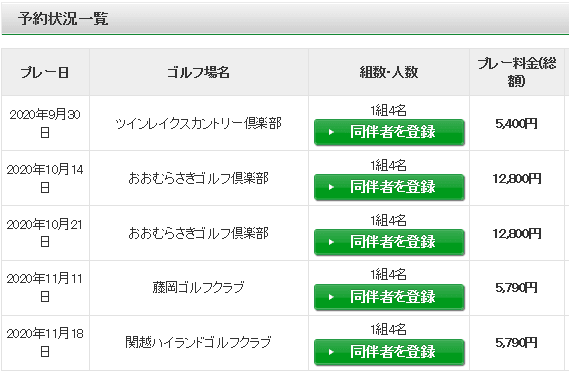569x374 pixels.
Task: Click the プレー日 column header
Action: coord(45,72)
